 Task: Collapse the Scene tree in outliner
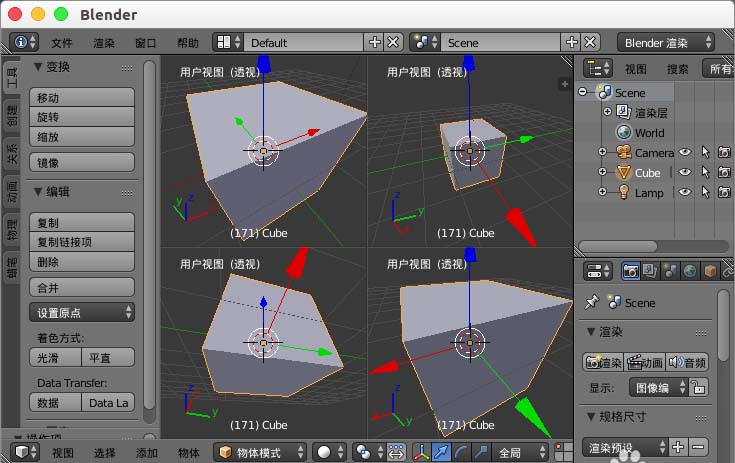click(583, 91)
